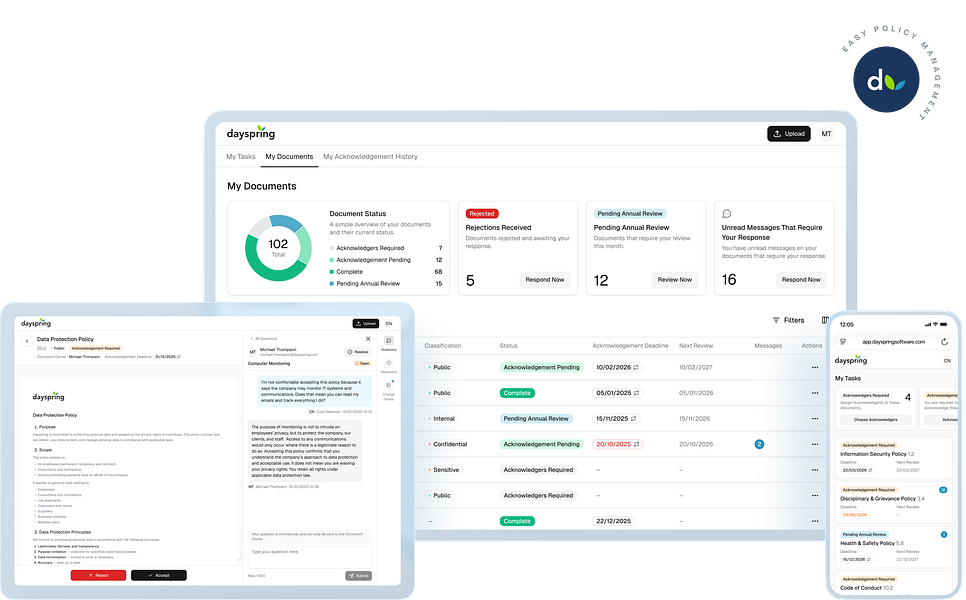Image resolution: width=966 pixels, height=600 pixels.
Task: Open actions menu for 05/01/2025 row
Action: coord(815,393)
